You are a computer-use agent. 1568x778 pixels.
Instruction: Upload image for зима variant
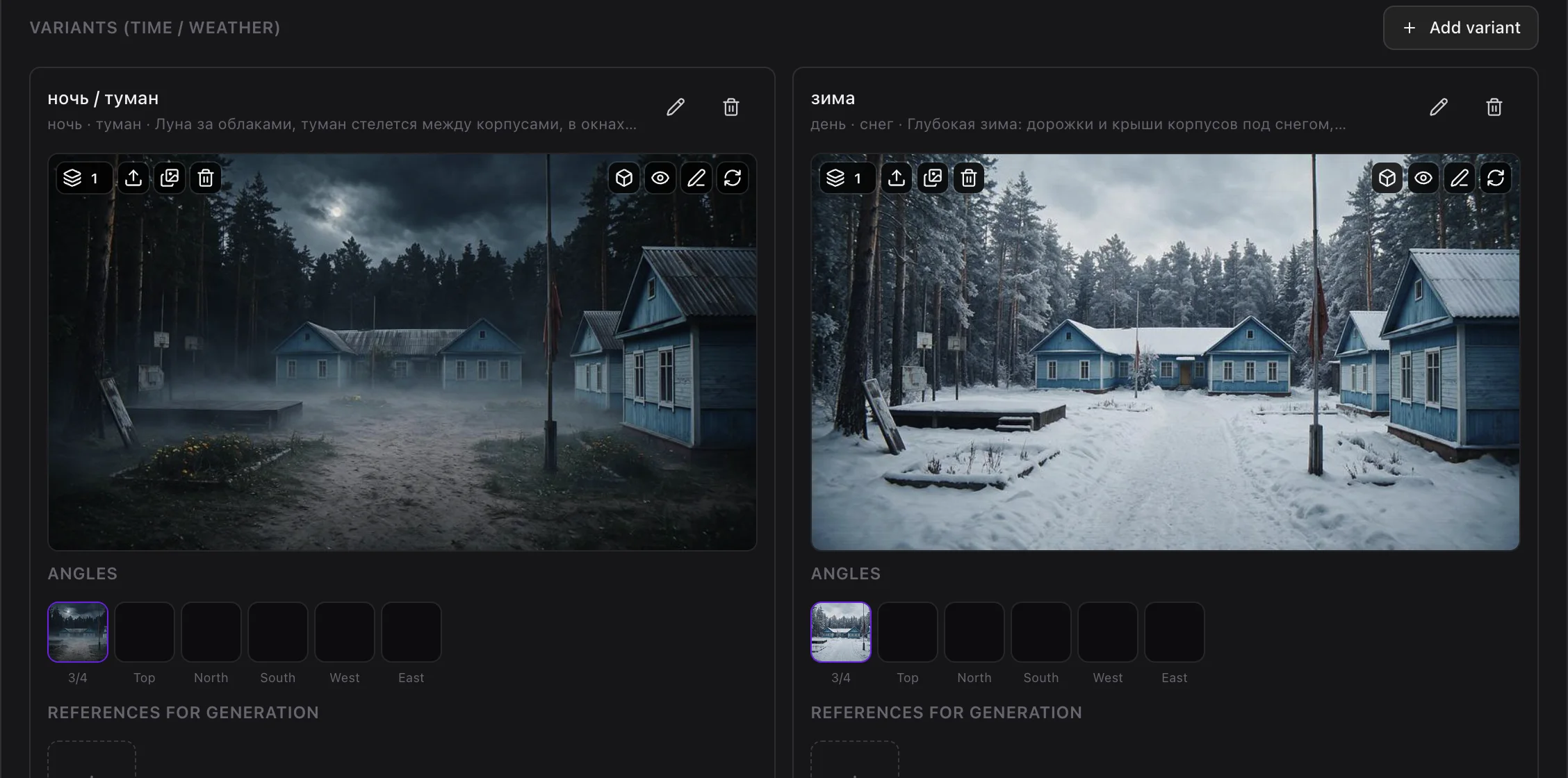[x=897, y=179]
